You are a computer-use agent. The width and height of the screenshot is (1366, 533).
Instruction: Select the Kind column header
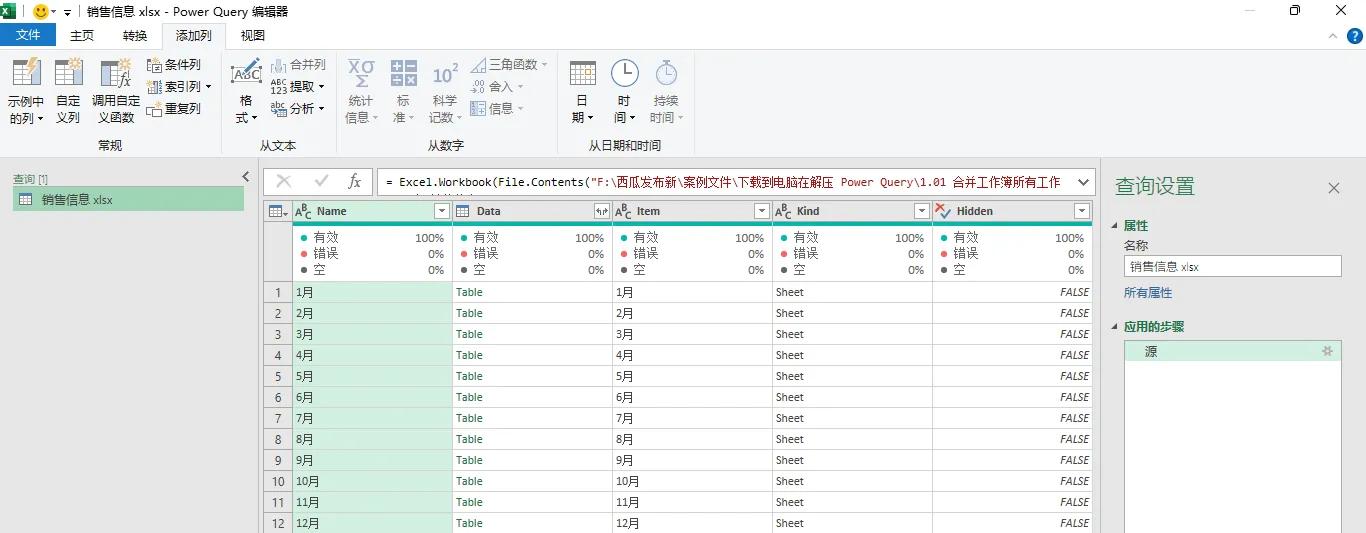(852, 211)
